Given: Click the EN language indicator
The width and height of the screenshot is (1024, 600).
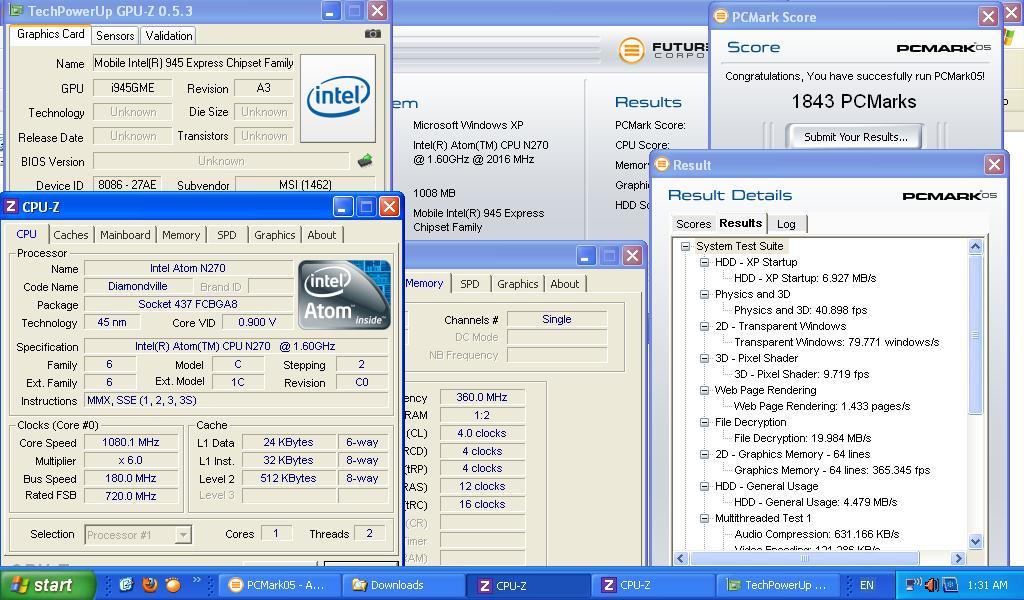Looking at the screenshot, I should click(867, 585).
